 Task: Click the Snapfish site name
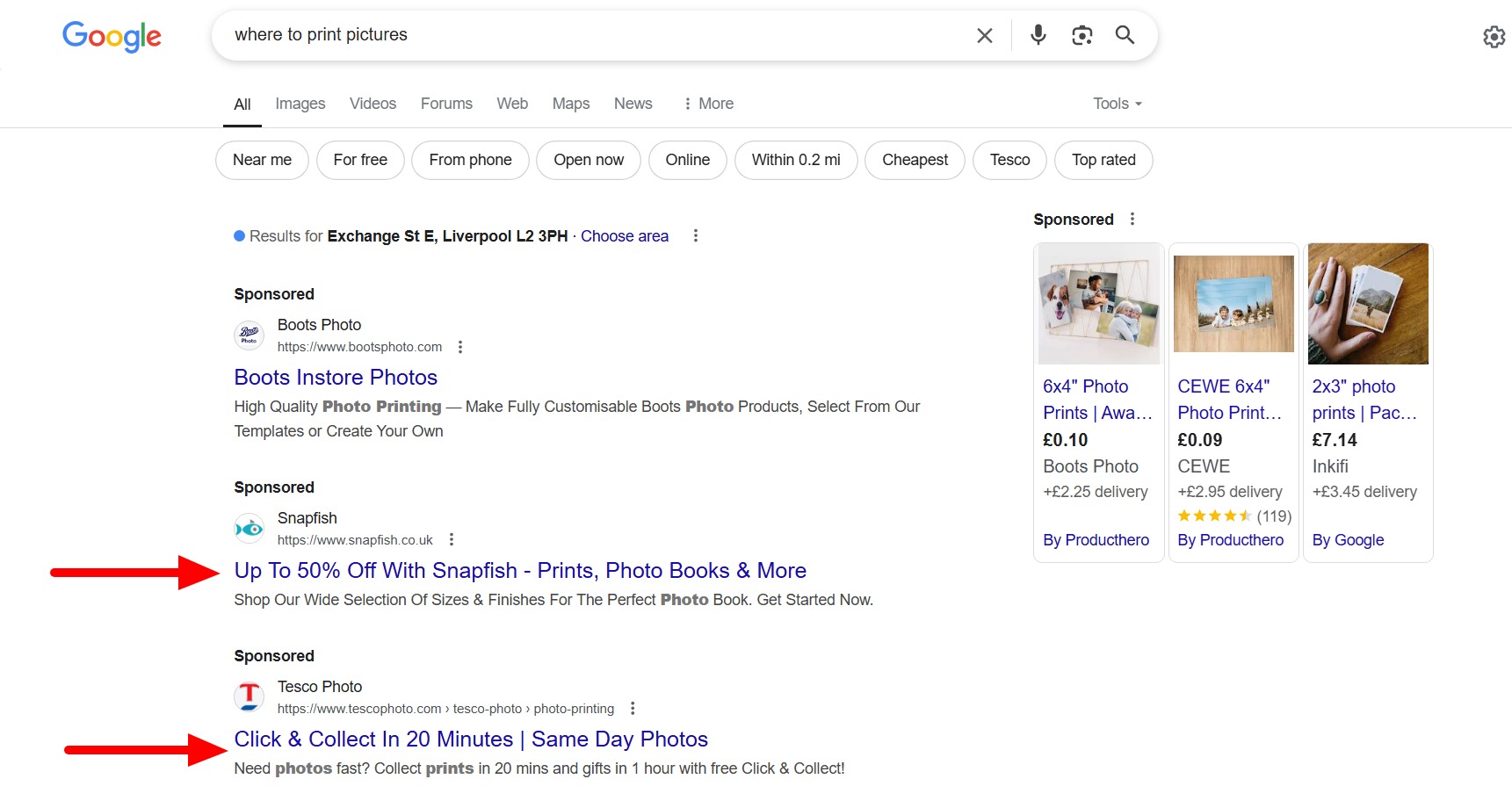[x=307, y=518]
